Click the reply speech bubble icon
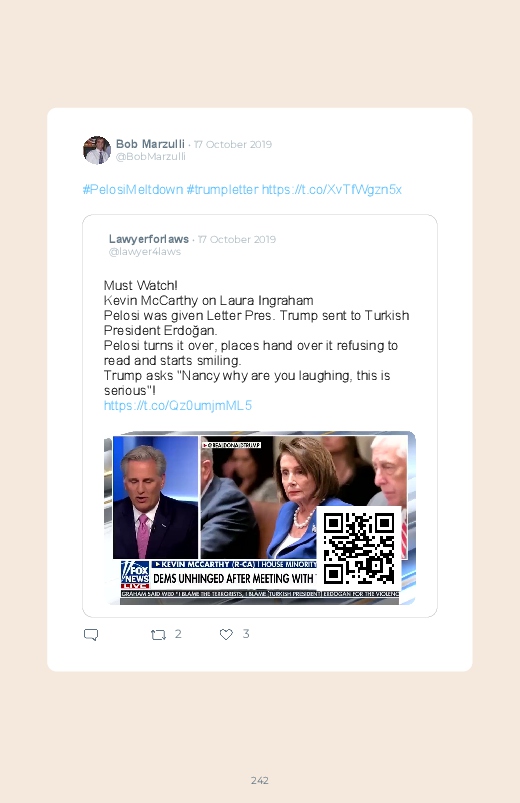The image size is (520, 803). coord(91,635)
